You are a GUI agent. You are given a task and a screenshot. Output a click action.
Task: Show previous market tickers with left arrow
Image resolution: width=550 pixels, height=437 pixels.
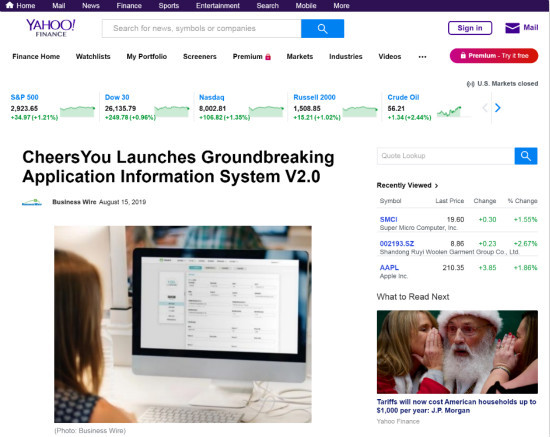(x=485, y=108)
